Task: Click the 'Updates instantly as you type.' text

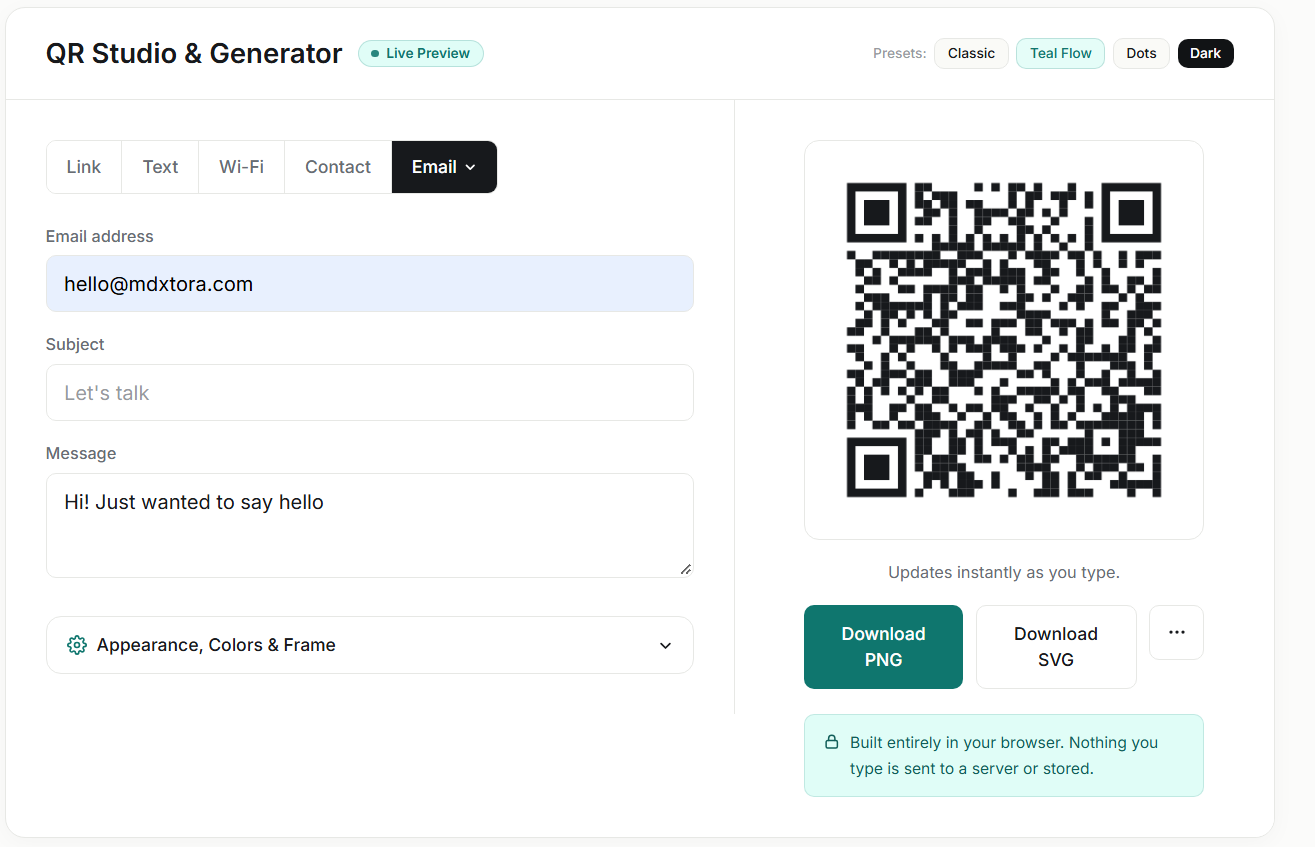Action: coord(1004,573)
